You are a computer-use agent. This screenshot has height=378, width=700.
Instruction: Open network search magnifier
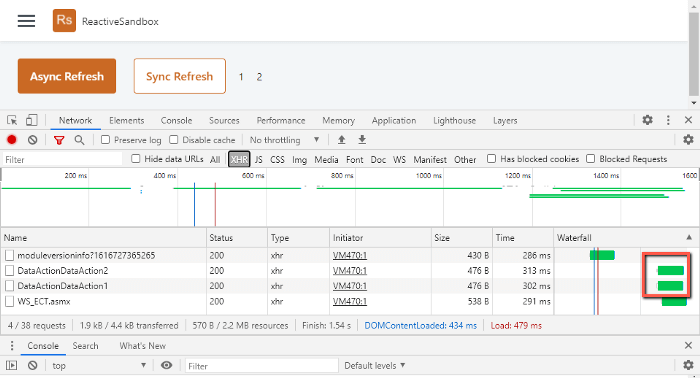point(79,140)
